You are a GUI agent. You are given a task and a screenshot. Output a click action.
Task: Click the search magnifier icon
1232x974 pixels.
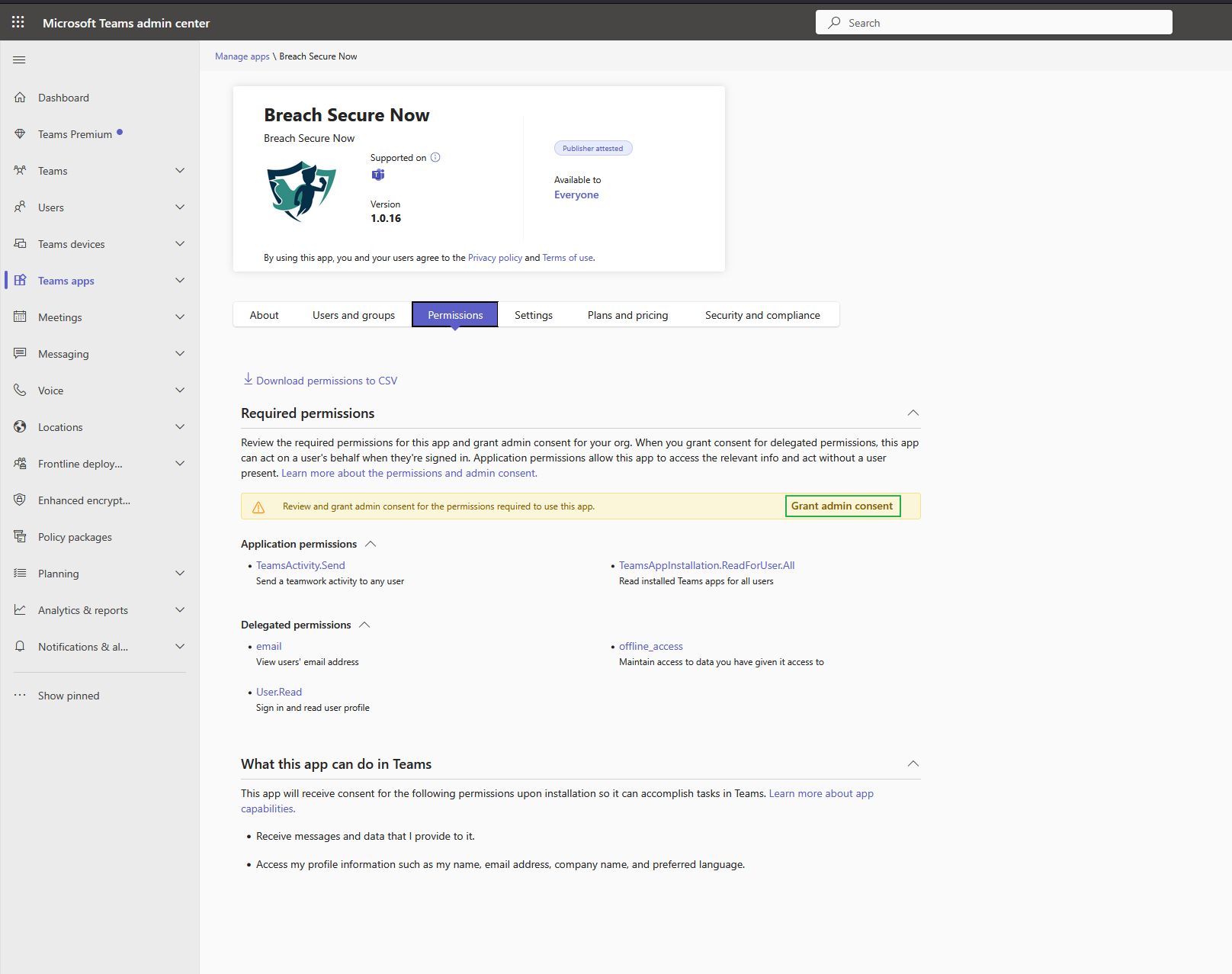(x=835, y=23)
